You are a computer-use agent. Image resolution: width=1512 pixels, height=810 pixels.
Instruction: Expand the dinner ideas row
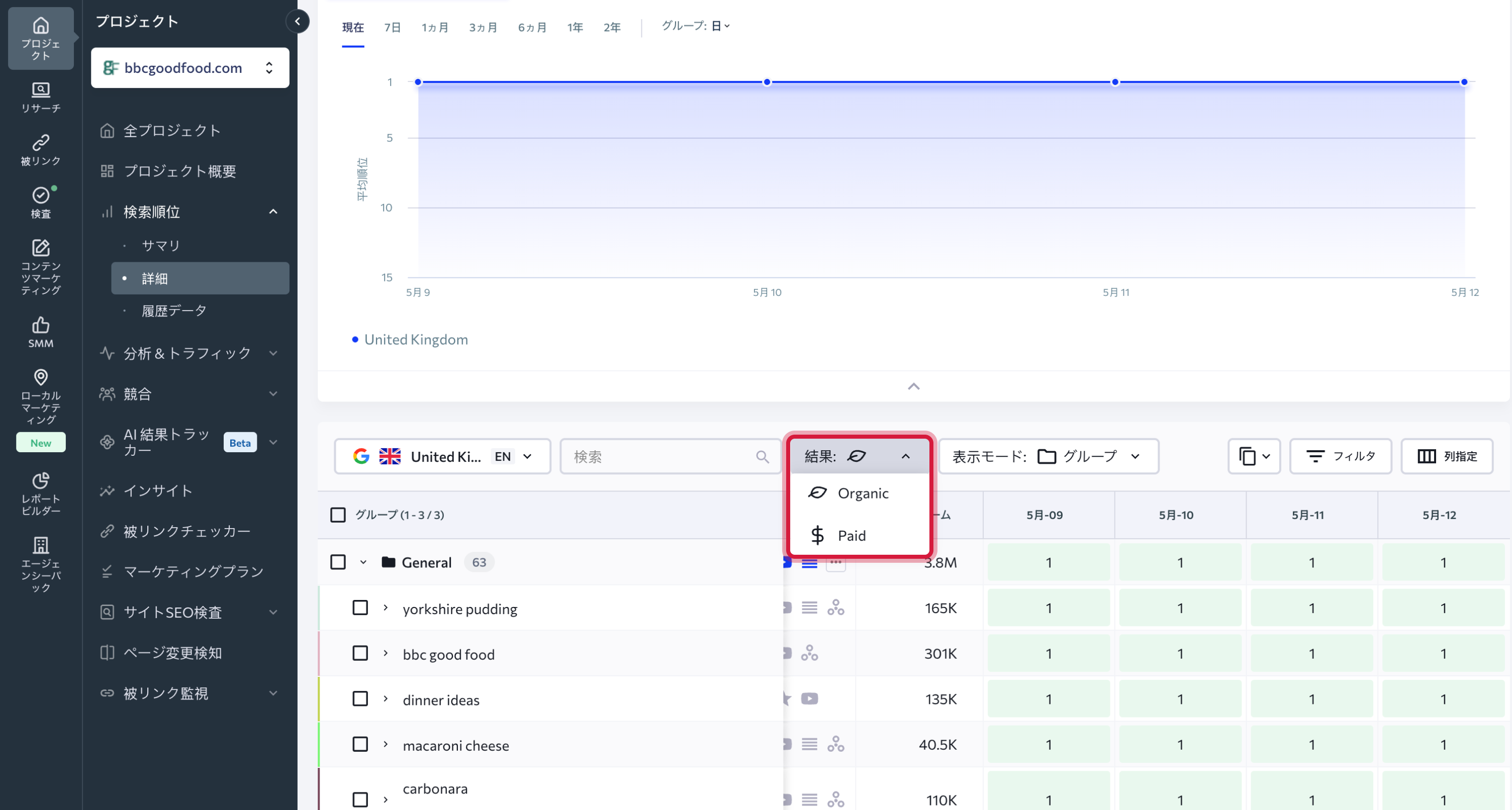(x=386, y=699)
